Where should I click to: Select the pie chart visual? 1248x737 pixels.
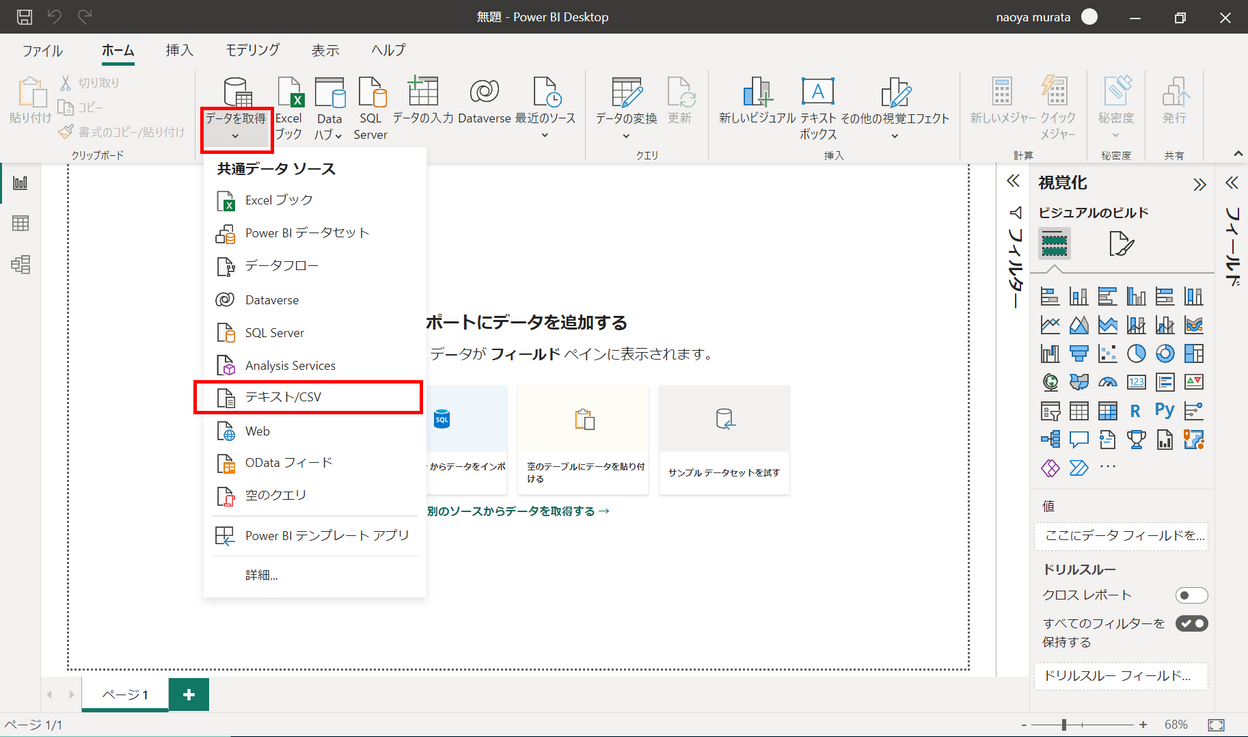coord(1136,354)
